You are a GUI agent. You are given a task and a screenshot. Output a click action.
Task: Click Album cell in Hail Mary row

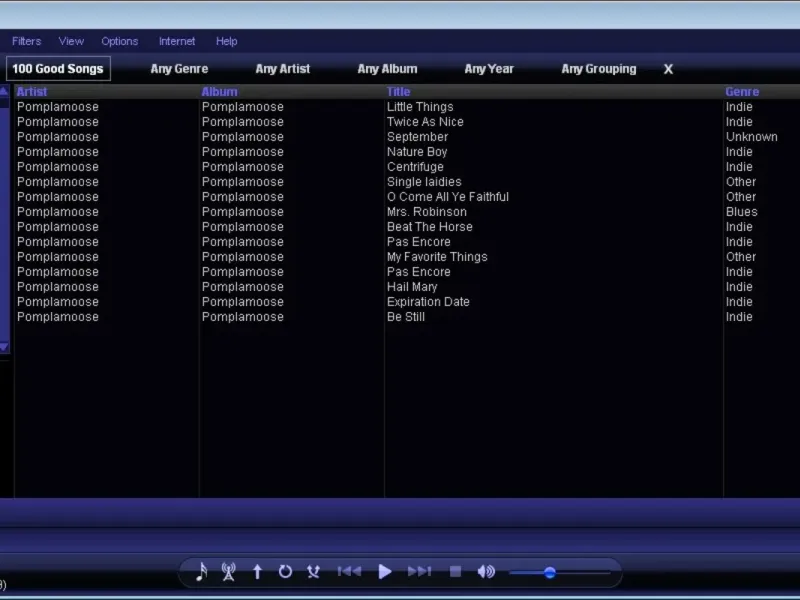click(242, 287)
